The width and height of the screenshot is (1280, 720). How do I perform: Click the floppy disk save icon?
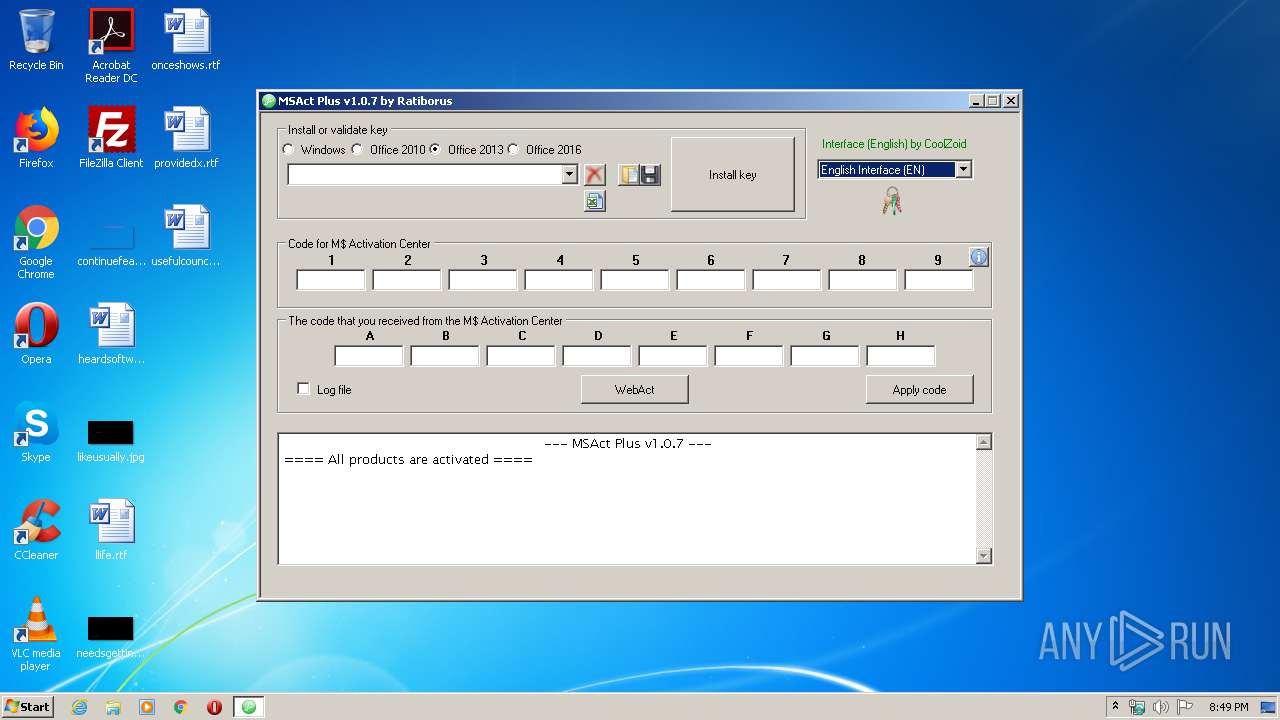point(650,175)
